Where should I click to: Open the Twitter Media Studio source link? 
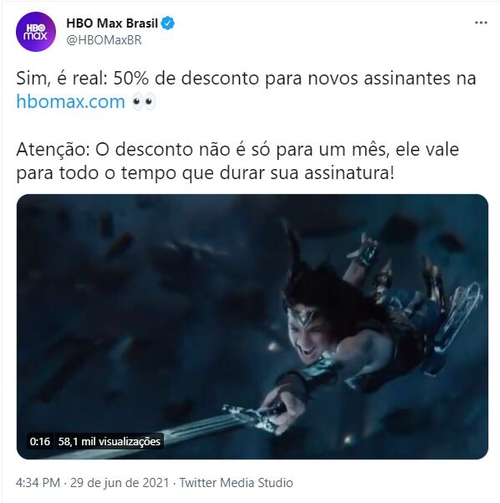(236, 483)
